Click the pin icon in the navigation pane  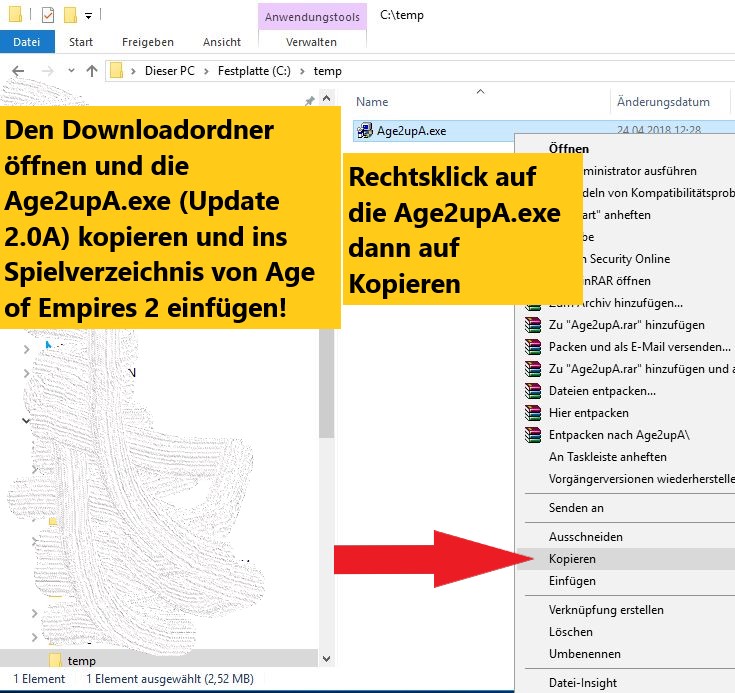[309, 101]
